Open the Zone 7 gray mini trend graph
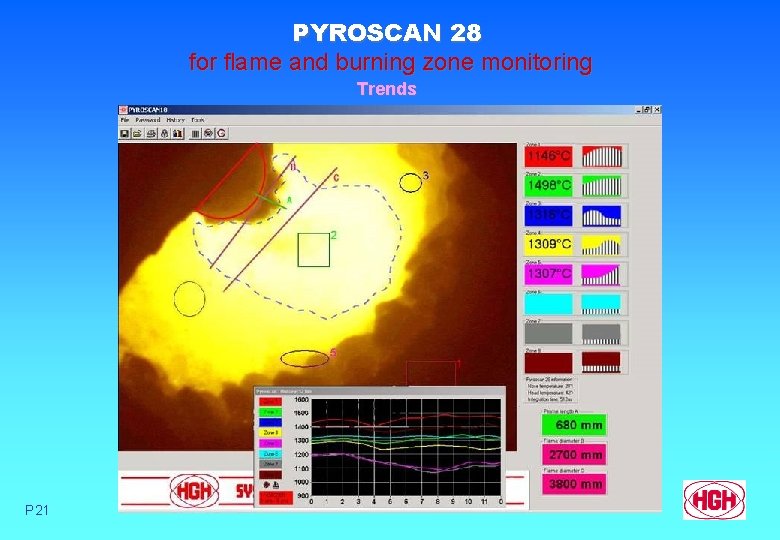Viewport: 780px width, 540px height. (x=602, y=333)
